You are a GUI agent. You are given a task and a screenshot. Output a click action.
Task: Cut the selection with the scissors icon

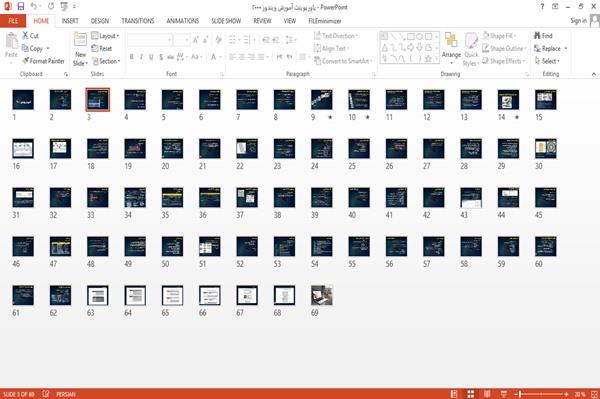25,36
